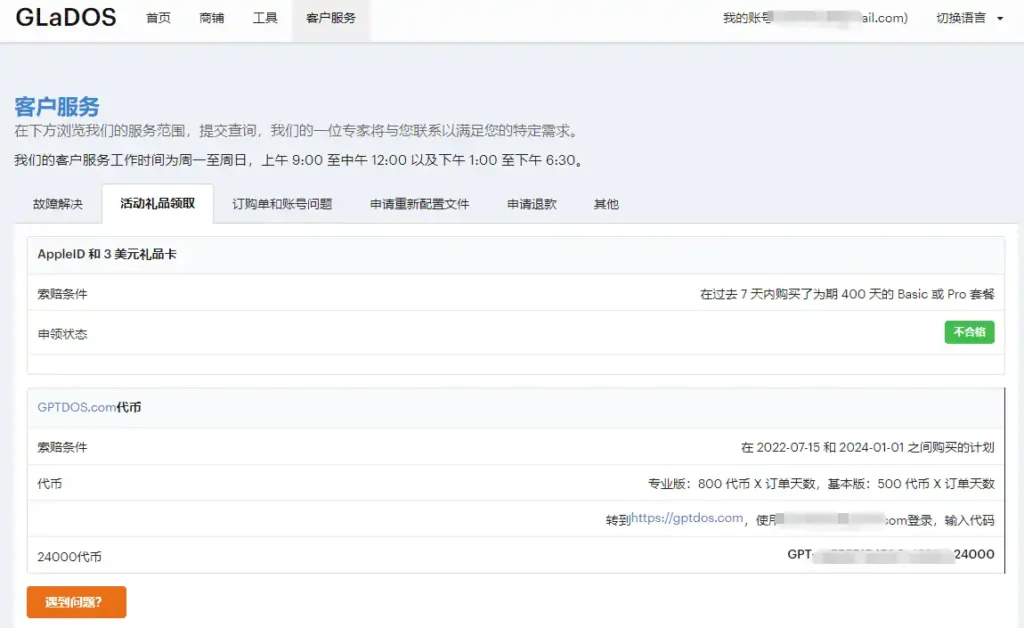This screenshot has height=628, width=1024.
Task: Select the 其他 tab
Action: [x=606, y=204]
